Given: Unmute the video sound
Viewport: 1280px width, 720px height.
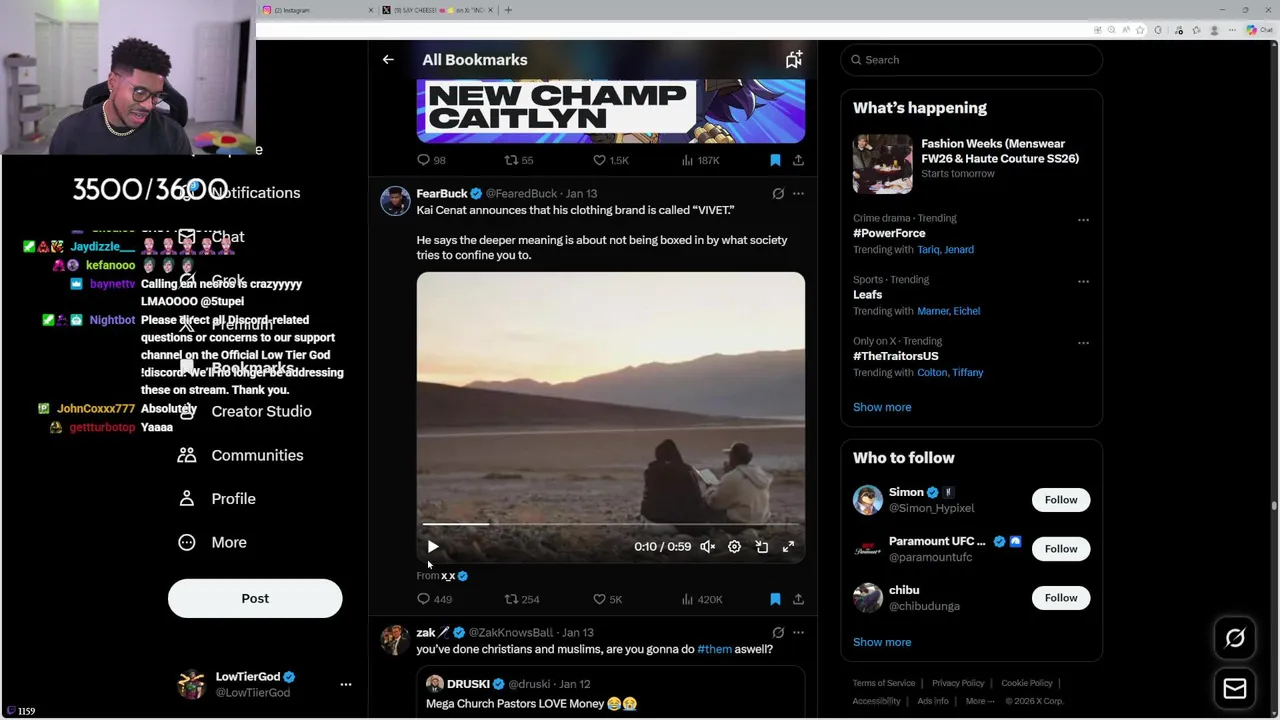Looking at the screenshot, I should (707, 547).
